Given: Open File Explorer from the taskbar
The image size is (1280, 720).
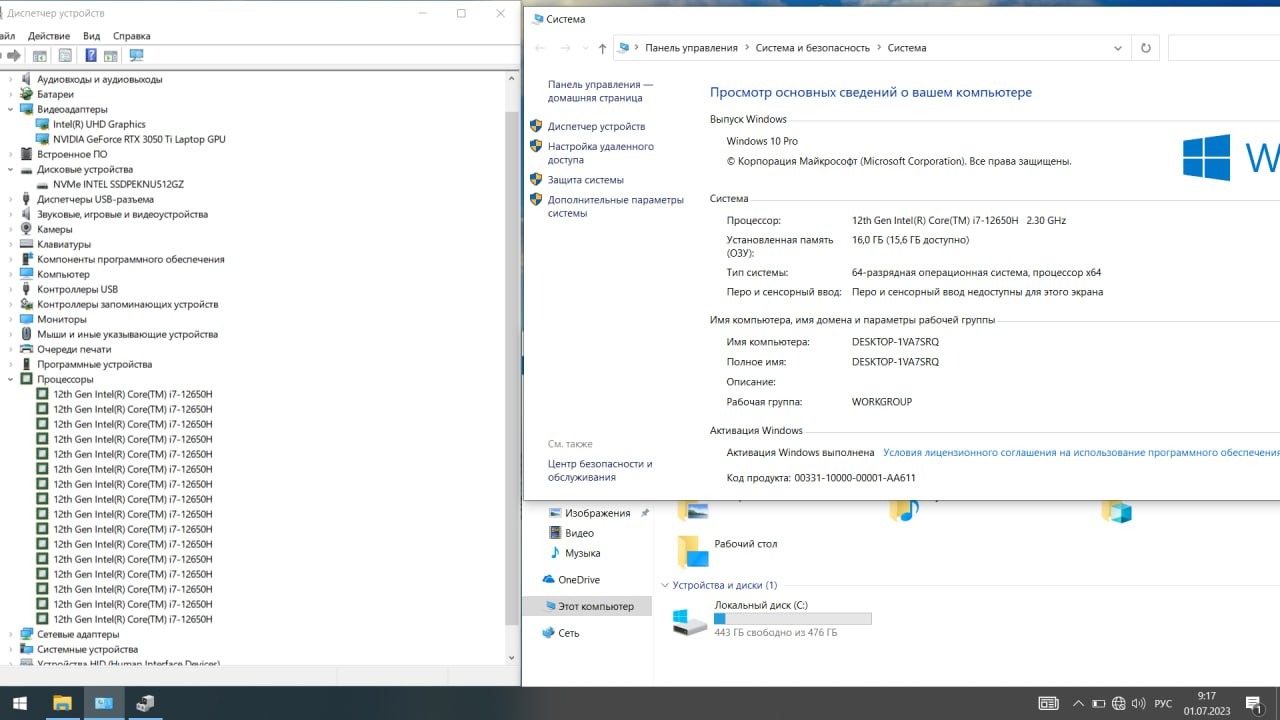Looking at the screenshot, I should pos(62,703).
